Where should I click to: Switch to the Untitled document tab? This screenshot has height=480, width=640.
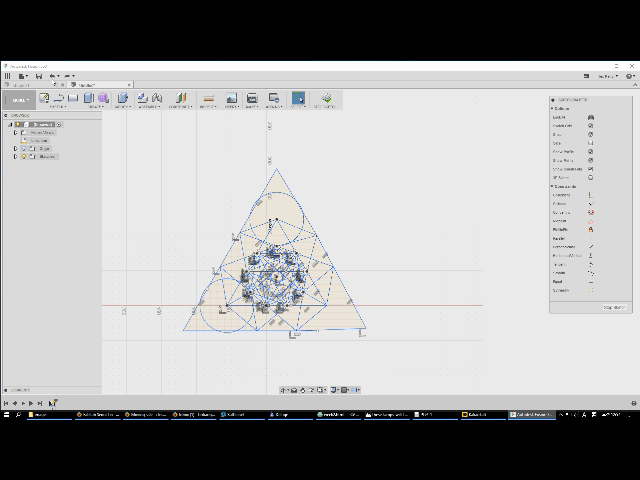(x=96, y=85)
